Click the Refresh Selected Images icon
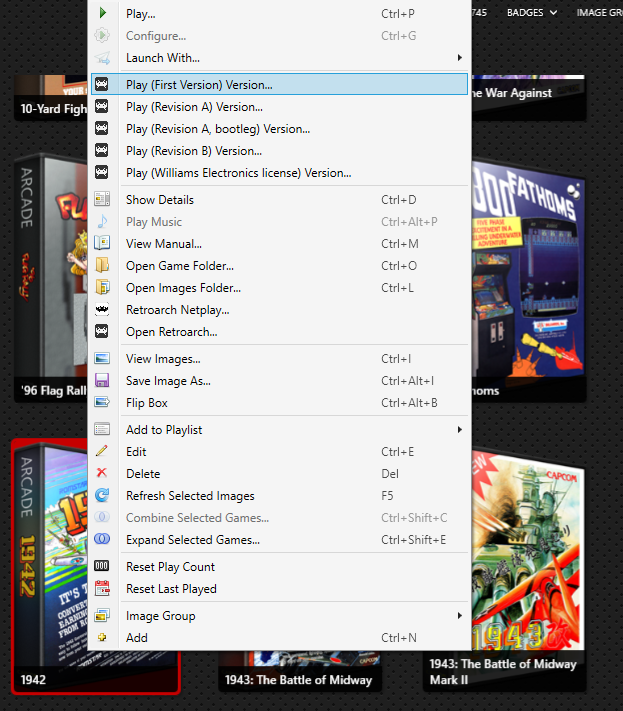623x711 pixels. click(102, 495)
